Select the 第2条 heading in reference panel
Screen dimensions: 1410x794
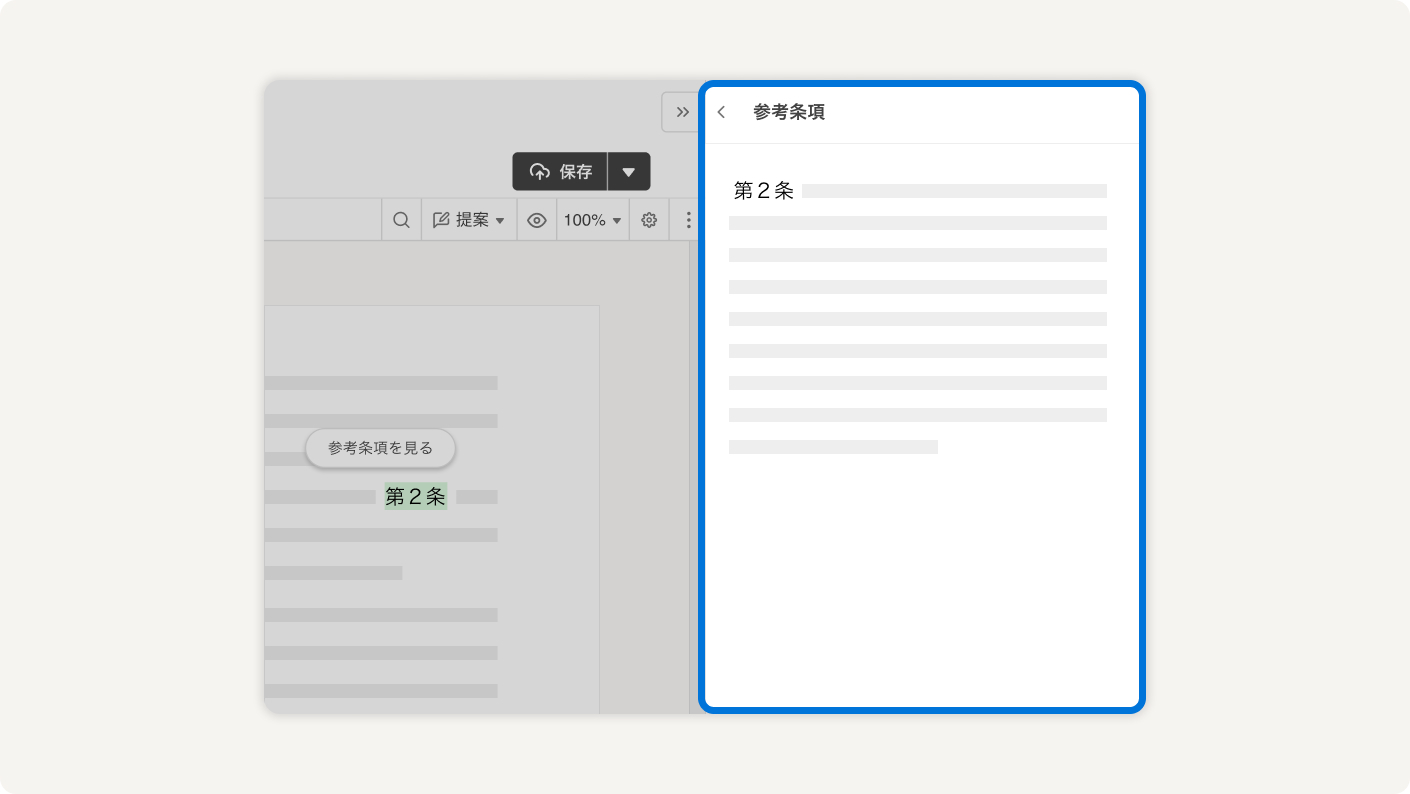tap(763, 191)
